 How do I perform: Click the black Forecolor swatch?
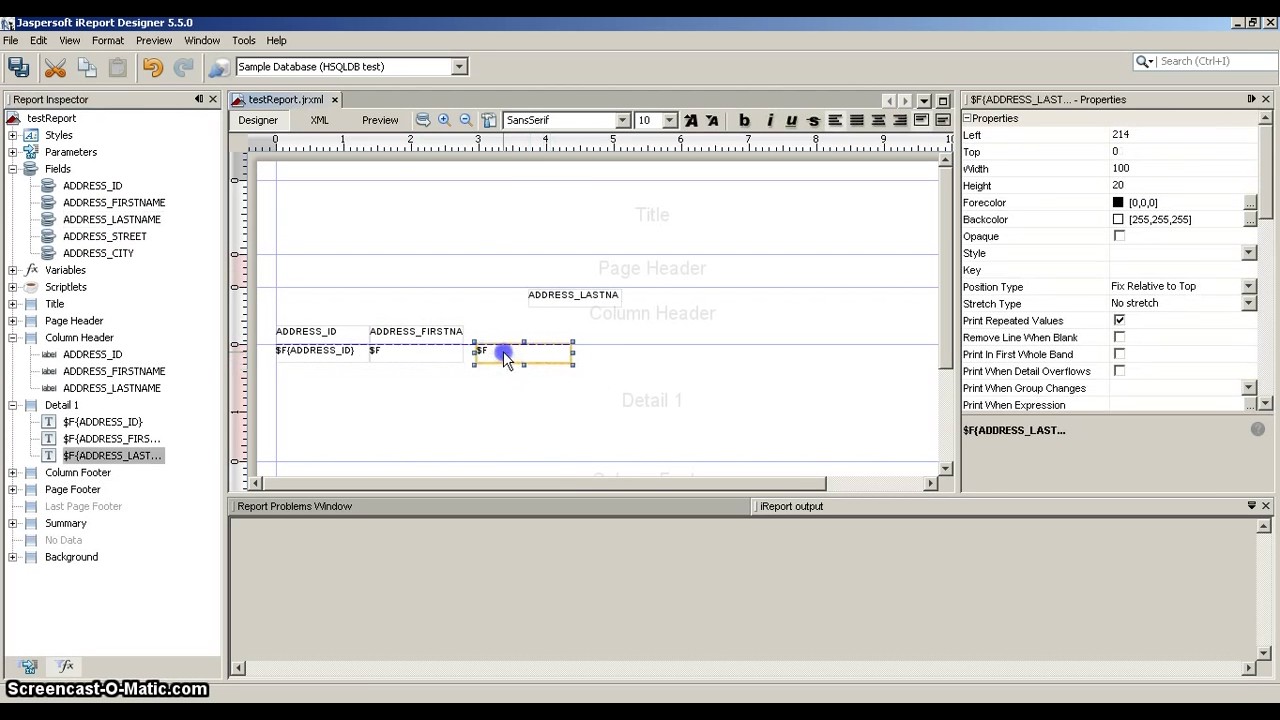(1118, 202)
